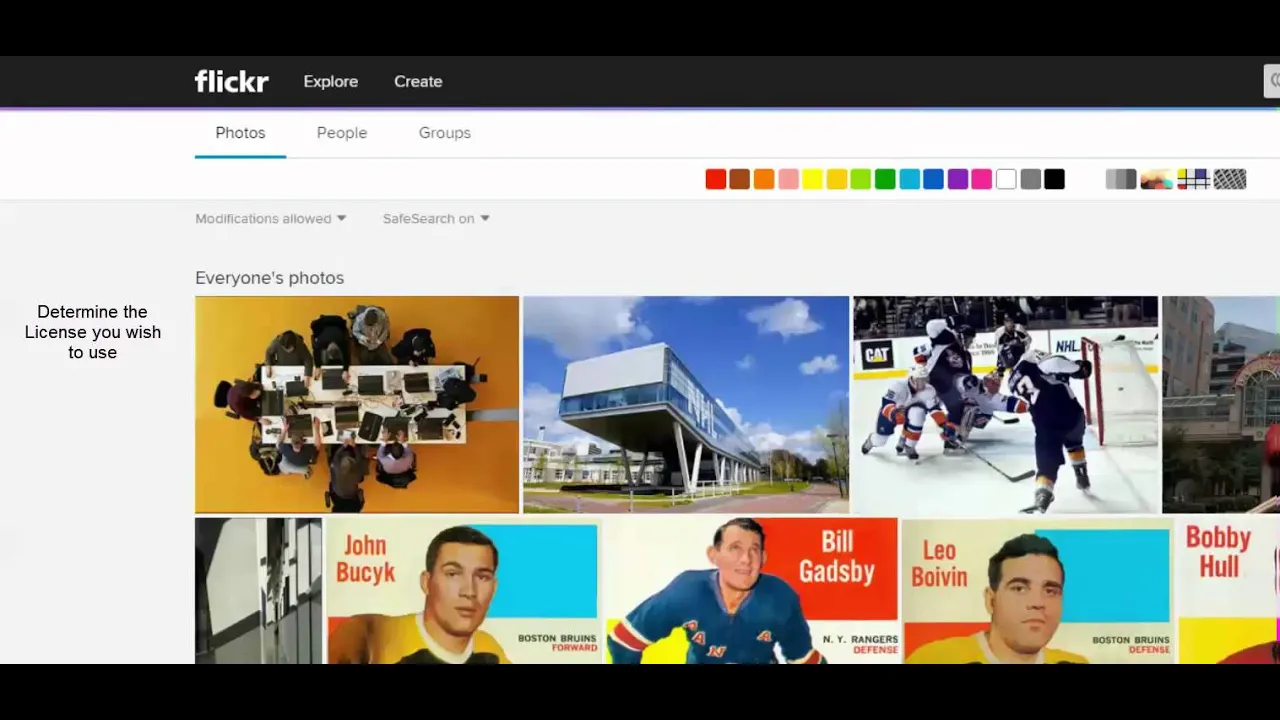The width and height of the screenshot is (1280, 720).
Task: Filter by red color swatch
Action: 716,179
